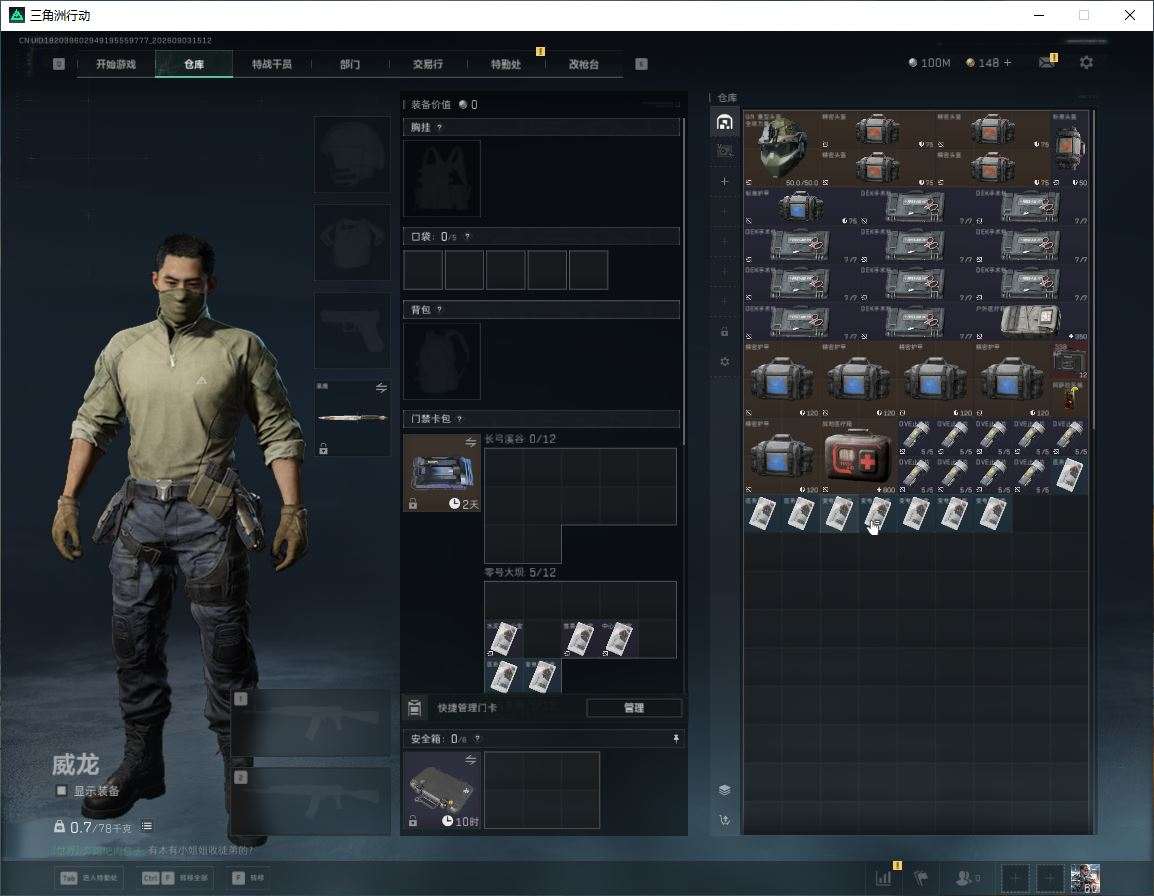This screenshot has height=896, width=1154.
Task: Click the 管理 keycard manage button
Action: pyautogui.click(x=634, y=708)
